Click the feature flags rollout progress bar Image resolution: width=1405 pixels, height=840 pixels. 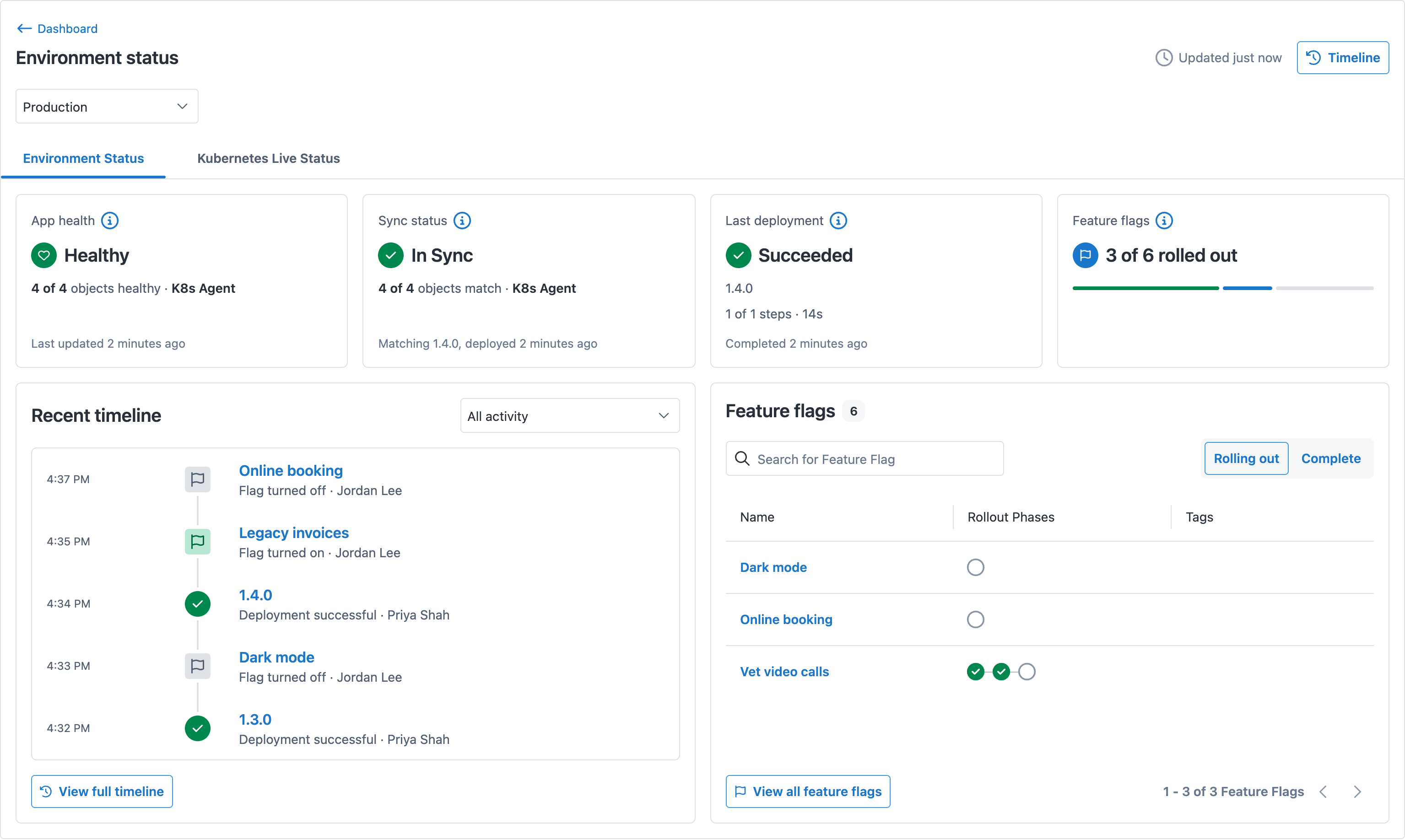point(1223,288)
